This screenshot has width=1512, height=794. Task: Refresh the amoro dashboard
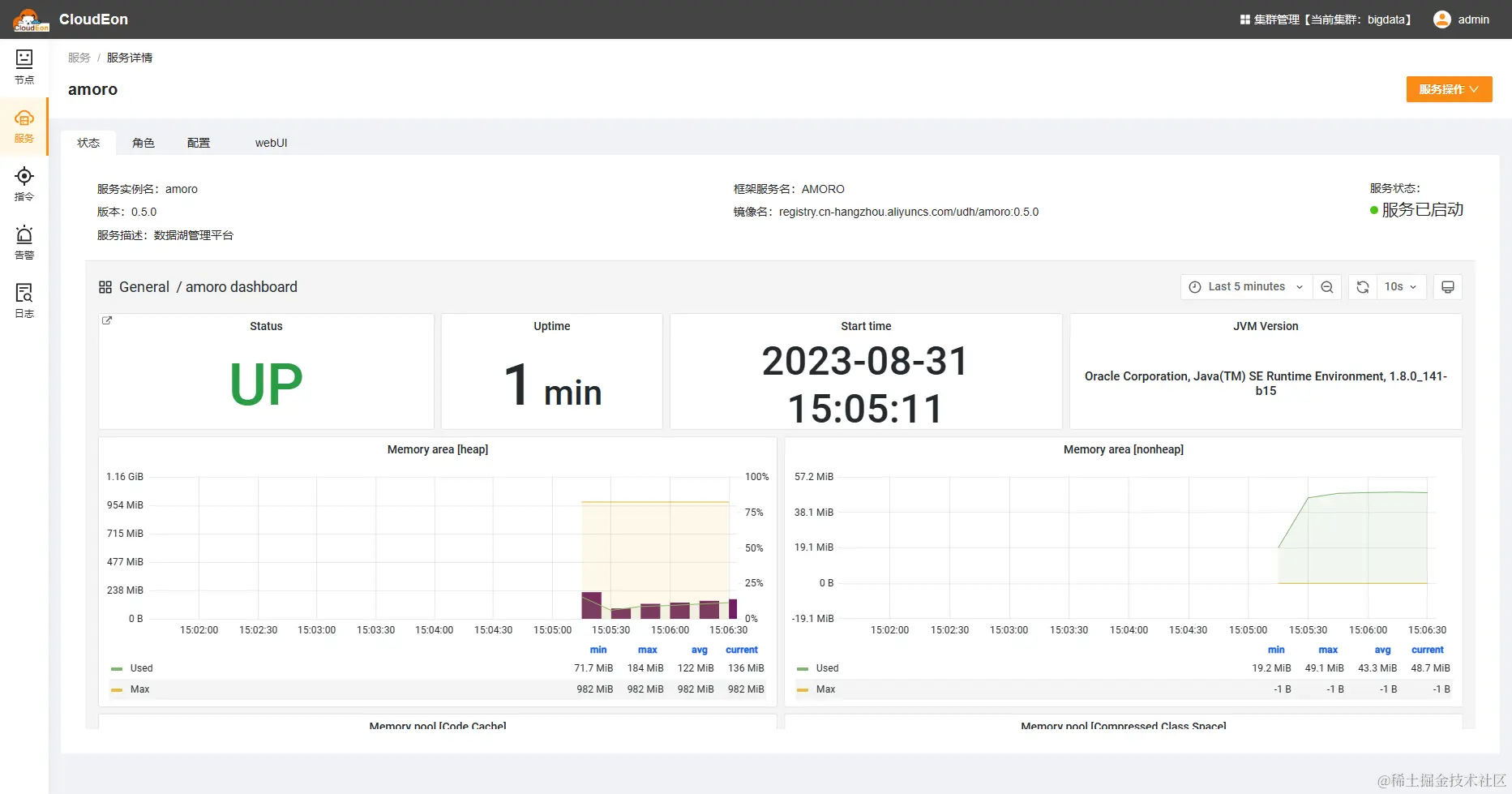(1363, 287)
